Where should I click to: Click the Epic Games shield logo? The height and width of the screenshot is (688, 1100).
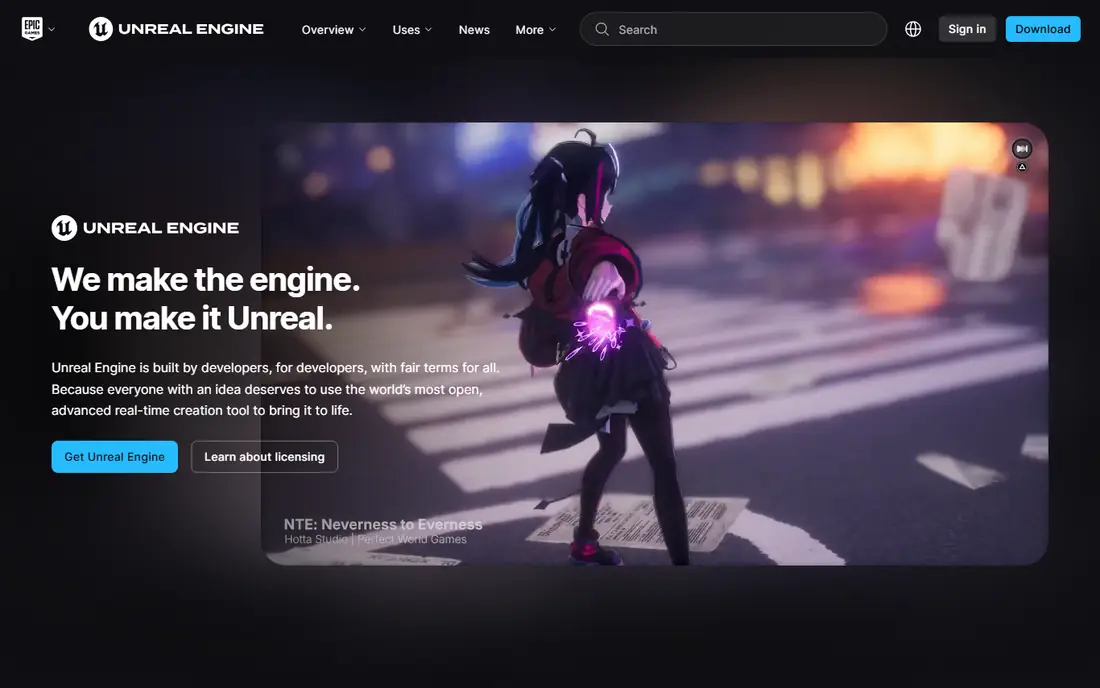(x=32, y=29)
